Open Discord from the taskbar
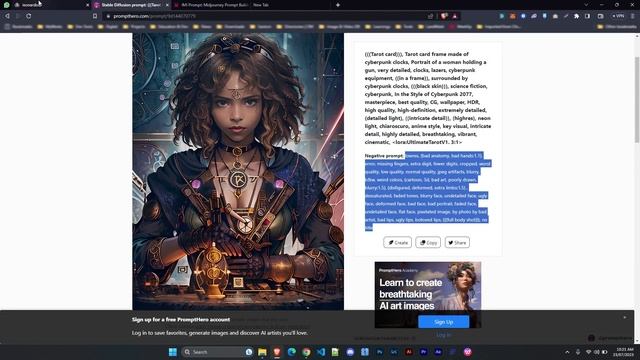 coord(350,352)
